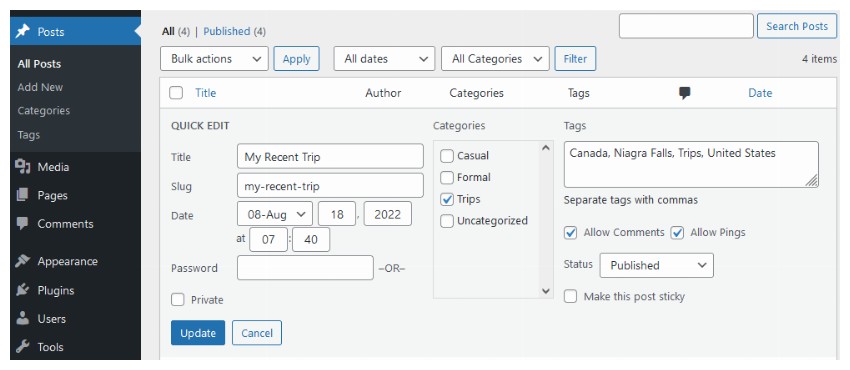Open Comments speech bubble icon in sidebar
This screenshot has width=850, height=370.
tap(22, 224)
